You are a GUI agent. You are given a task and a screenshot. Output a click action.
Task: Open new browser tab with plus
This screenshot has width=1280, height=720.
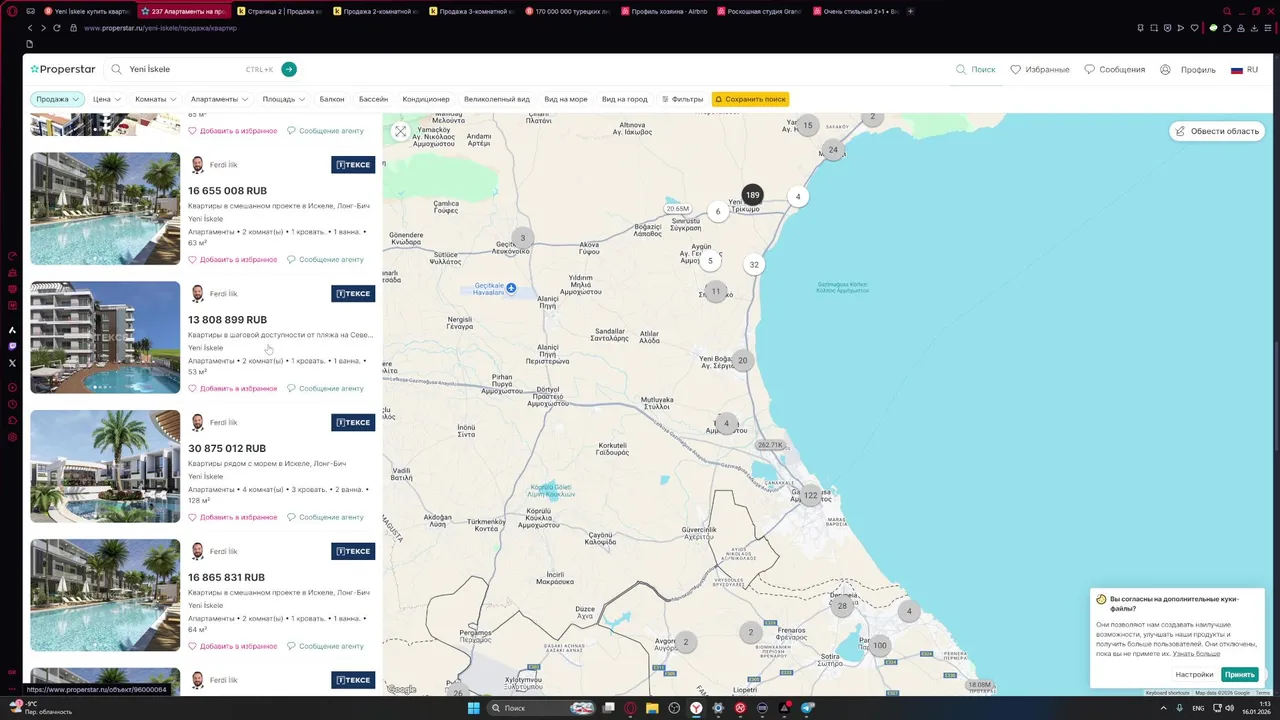click(910, 11)
